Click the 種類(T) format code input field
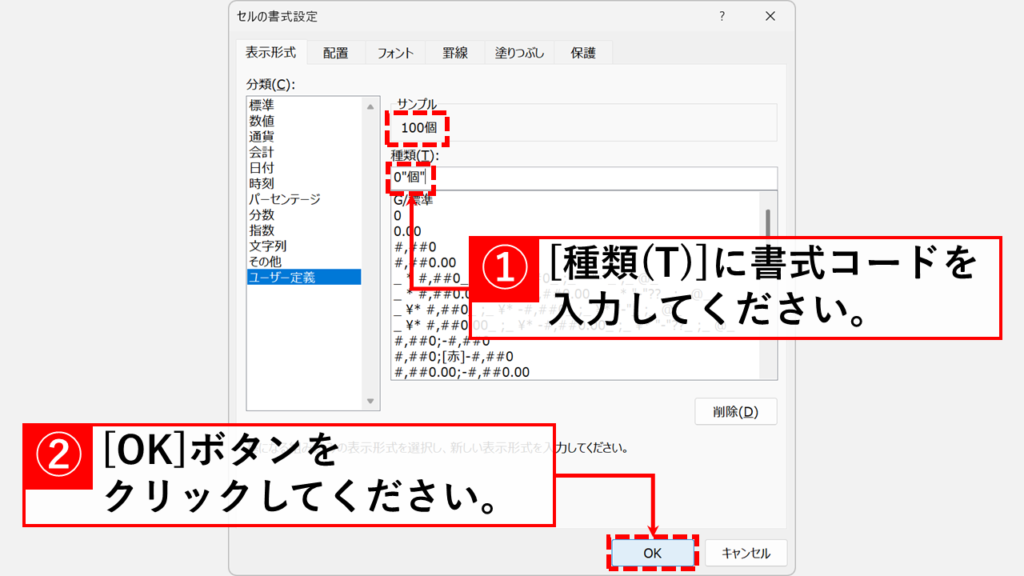This screenshot has width=1024, height=576. [x=584, y=178]
